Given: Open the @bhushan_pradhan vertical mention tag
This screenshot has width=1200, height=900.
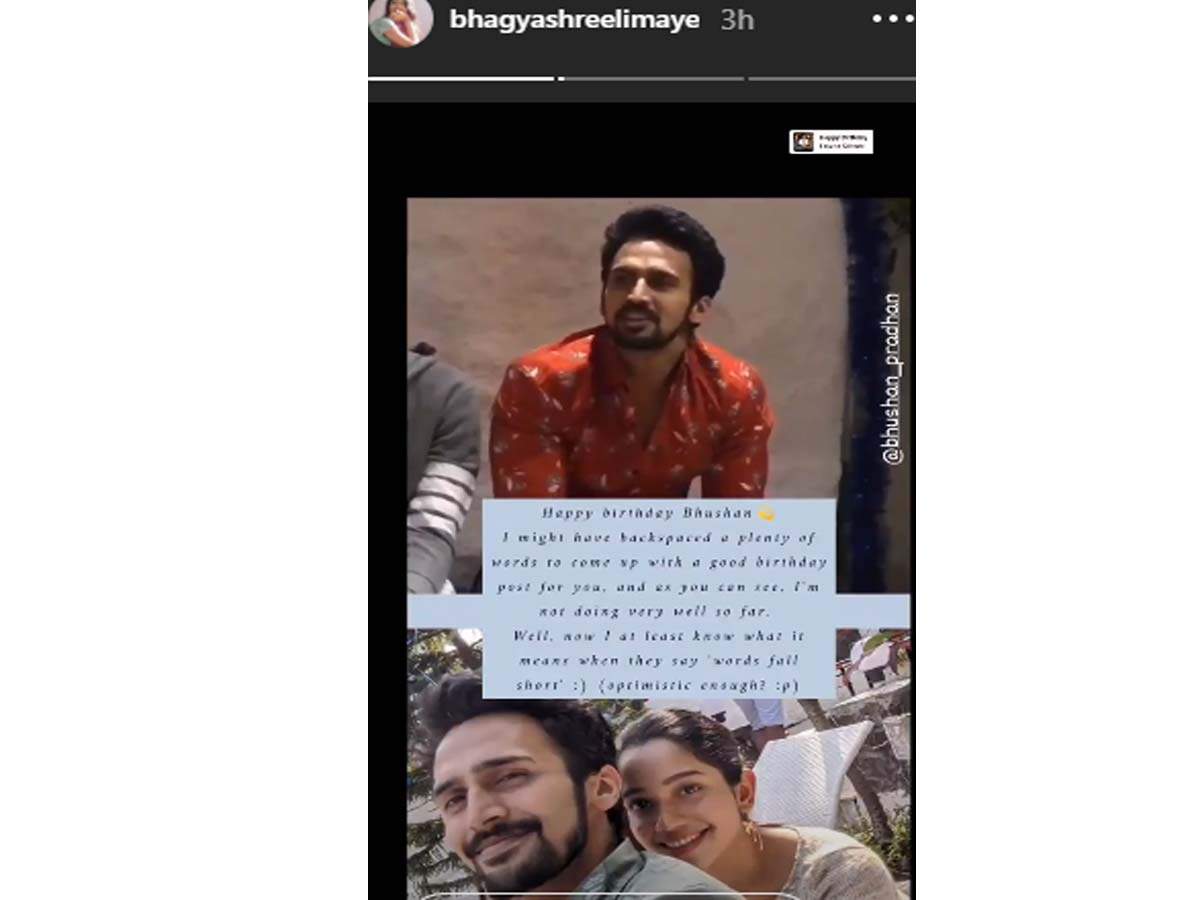Looking at the screenshot, I should point(892,379).
